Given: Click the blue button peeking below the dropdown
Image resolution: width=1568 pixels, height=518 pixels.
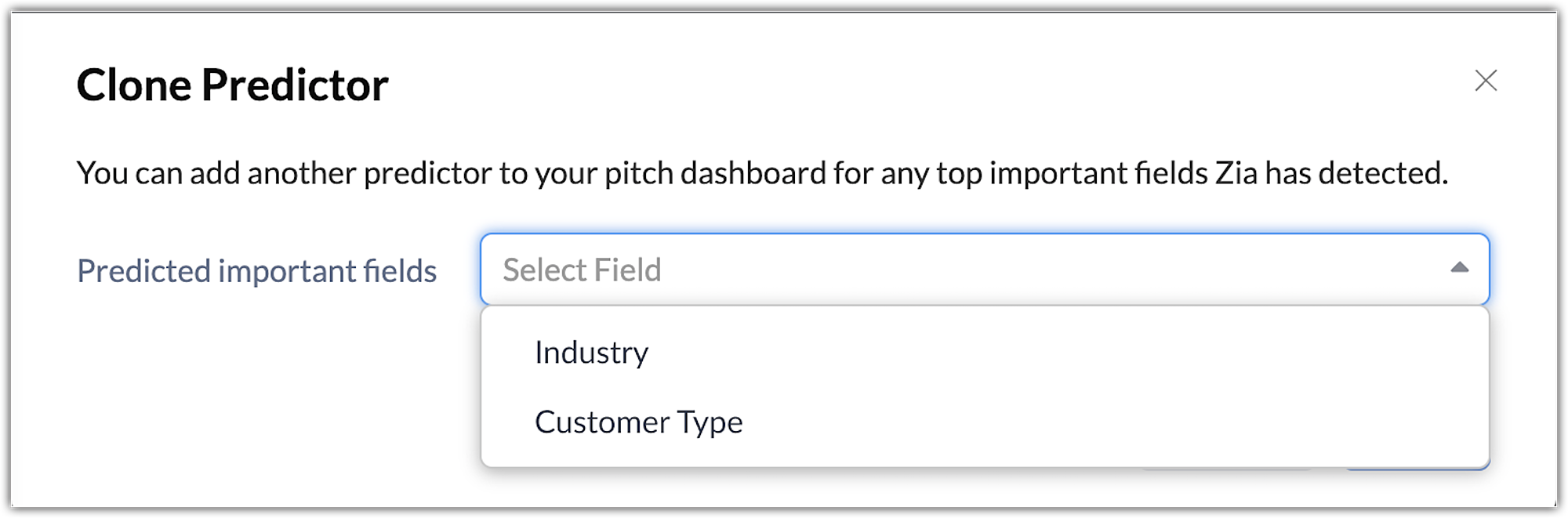Looking at the screenshot, I should [1419, 469].
